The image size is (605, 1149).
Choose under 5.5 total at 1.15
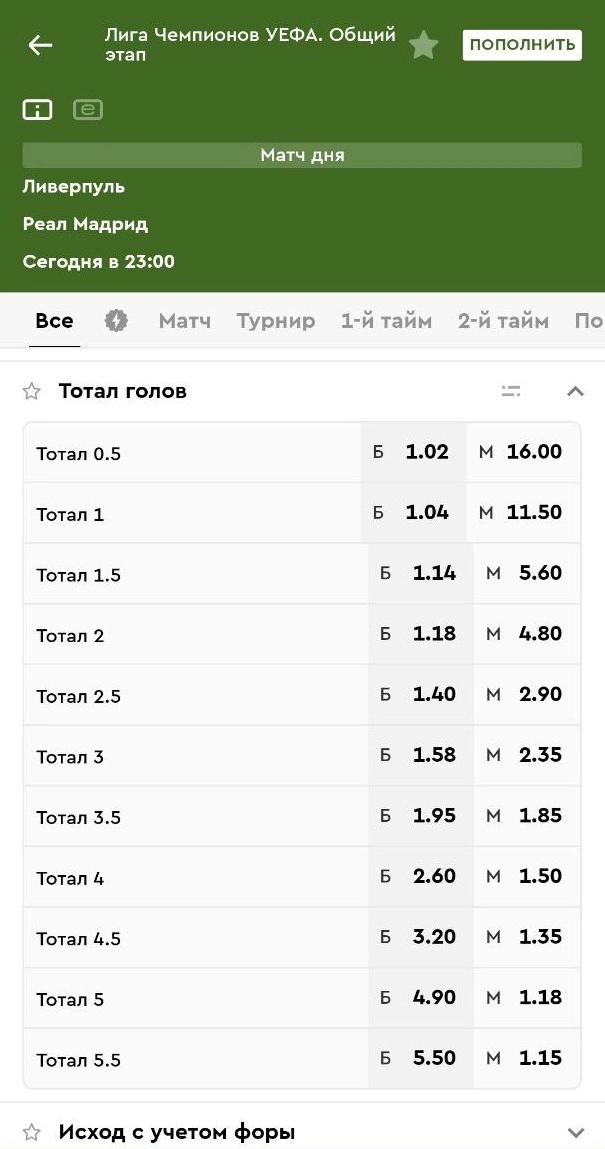pos(527,1058)
